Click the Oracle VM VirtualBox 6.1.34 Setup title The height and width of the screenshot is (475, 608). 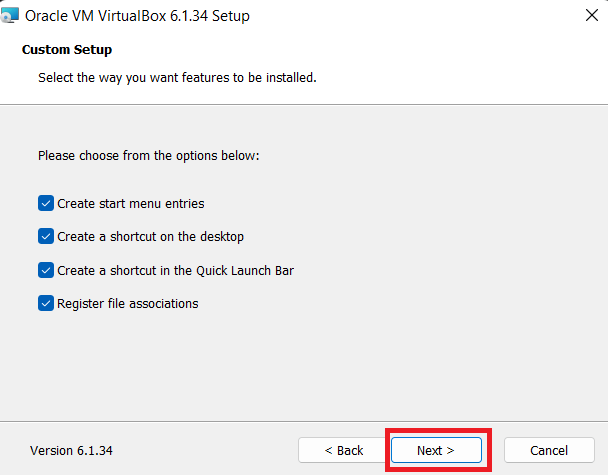point(137,16)
